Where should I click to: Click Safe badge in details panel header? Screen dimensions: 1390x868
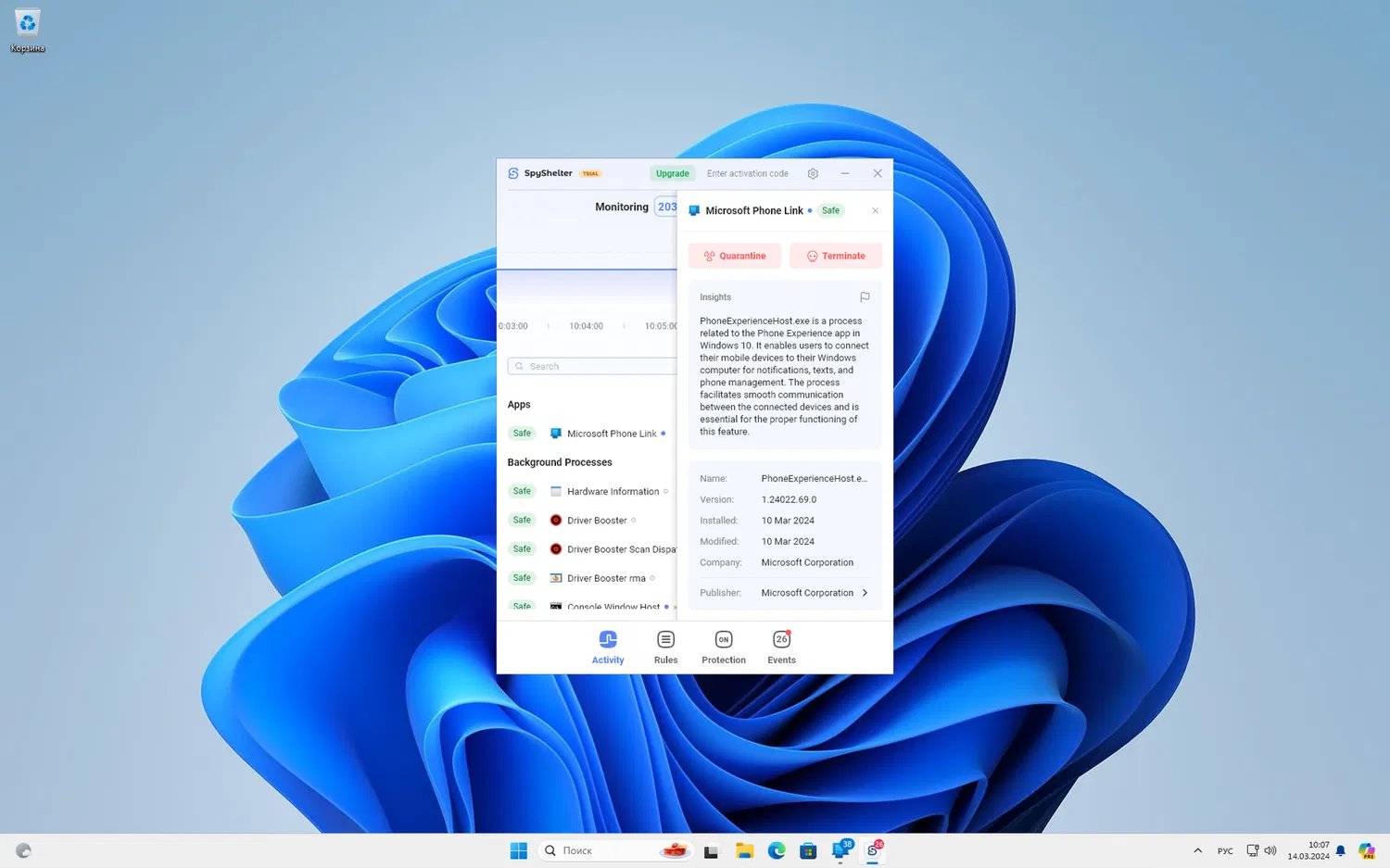pyautogui.click(x=830, y=210)
